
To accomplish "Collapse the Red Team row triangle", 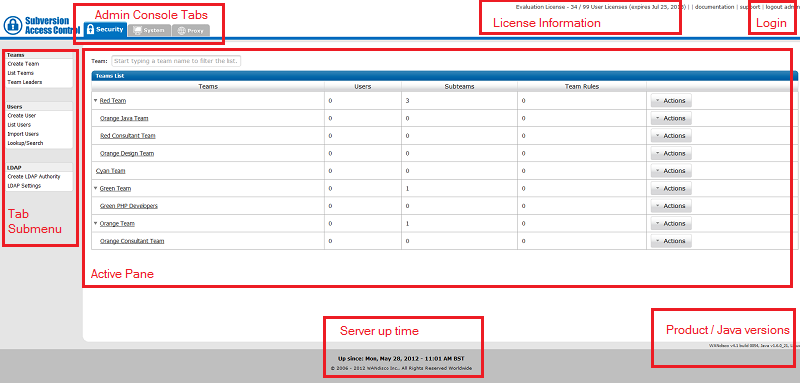I will pyautogui.click(x=95, y=101).
